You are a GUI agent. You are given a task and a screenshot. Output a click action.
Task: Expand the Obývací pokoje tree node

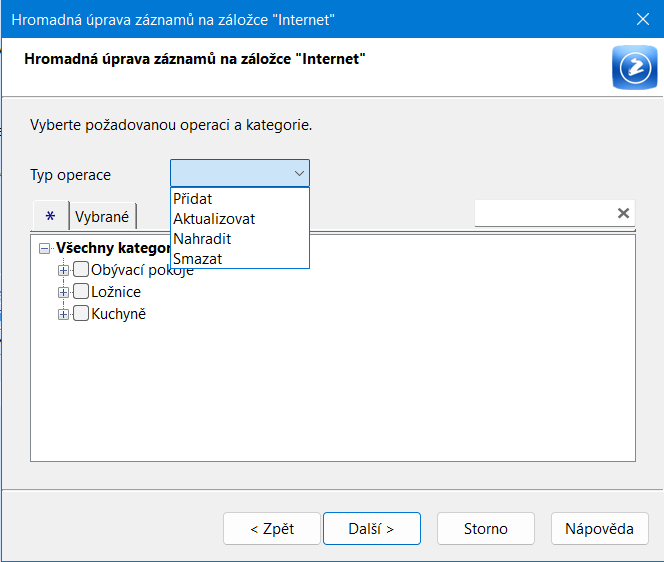click(x=64, y=269)
